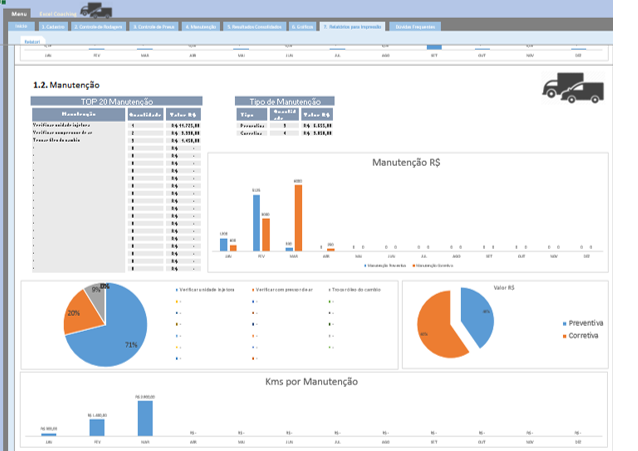638x451 pixels.
Task: Click Manutenção Preventiva legend entry under bar chart
Action: (385, 265)
